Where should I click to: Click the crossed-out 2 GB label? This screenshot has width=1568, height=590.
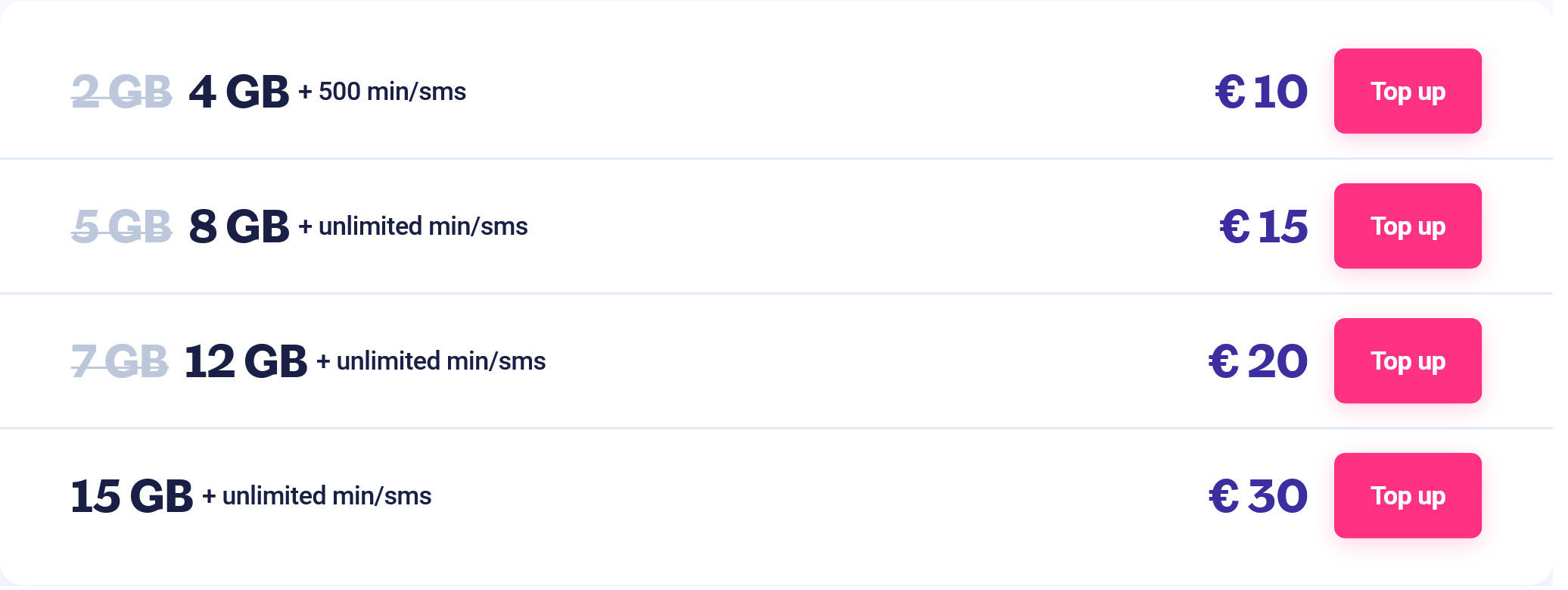(x=121, y=92)
